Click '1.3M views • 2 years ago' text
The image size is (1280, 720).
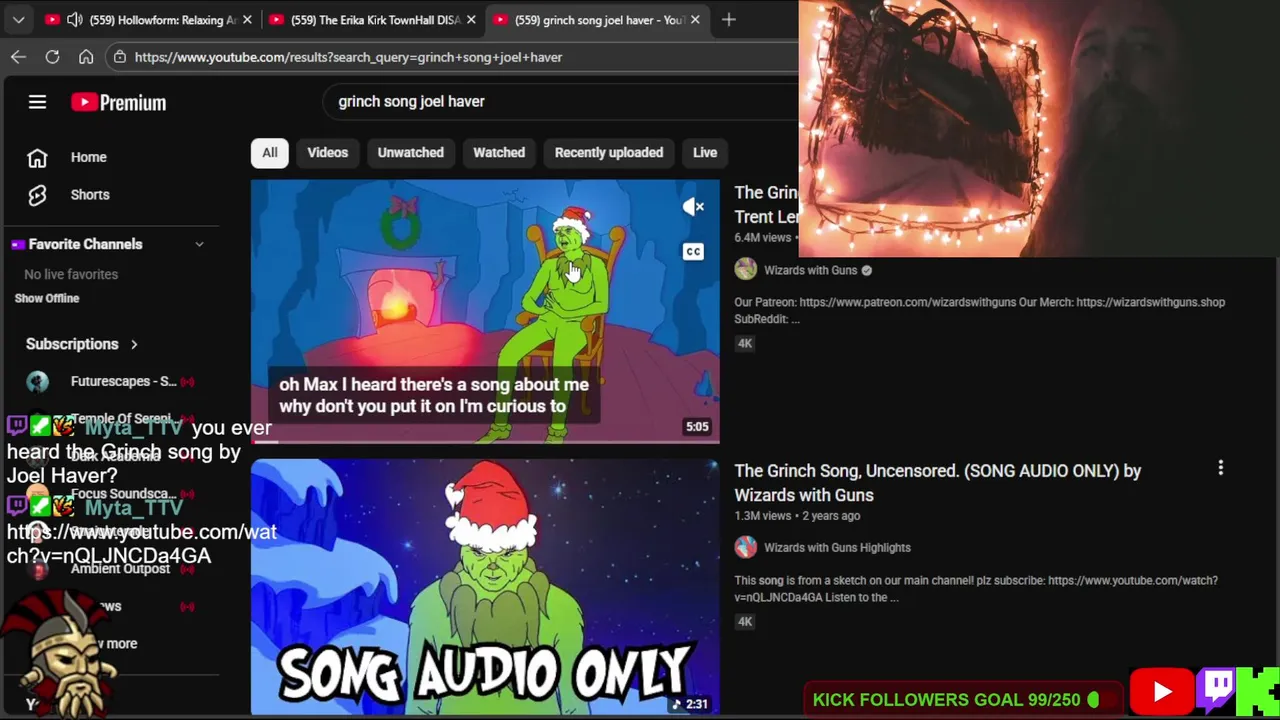click(797, 516)
